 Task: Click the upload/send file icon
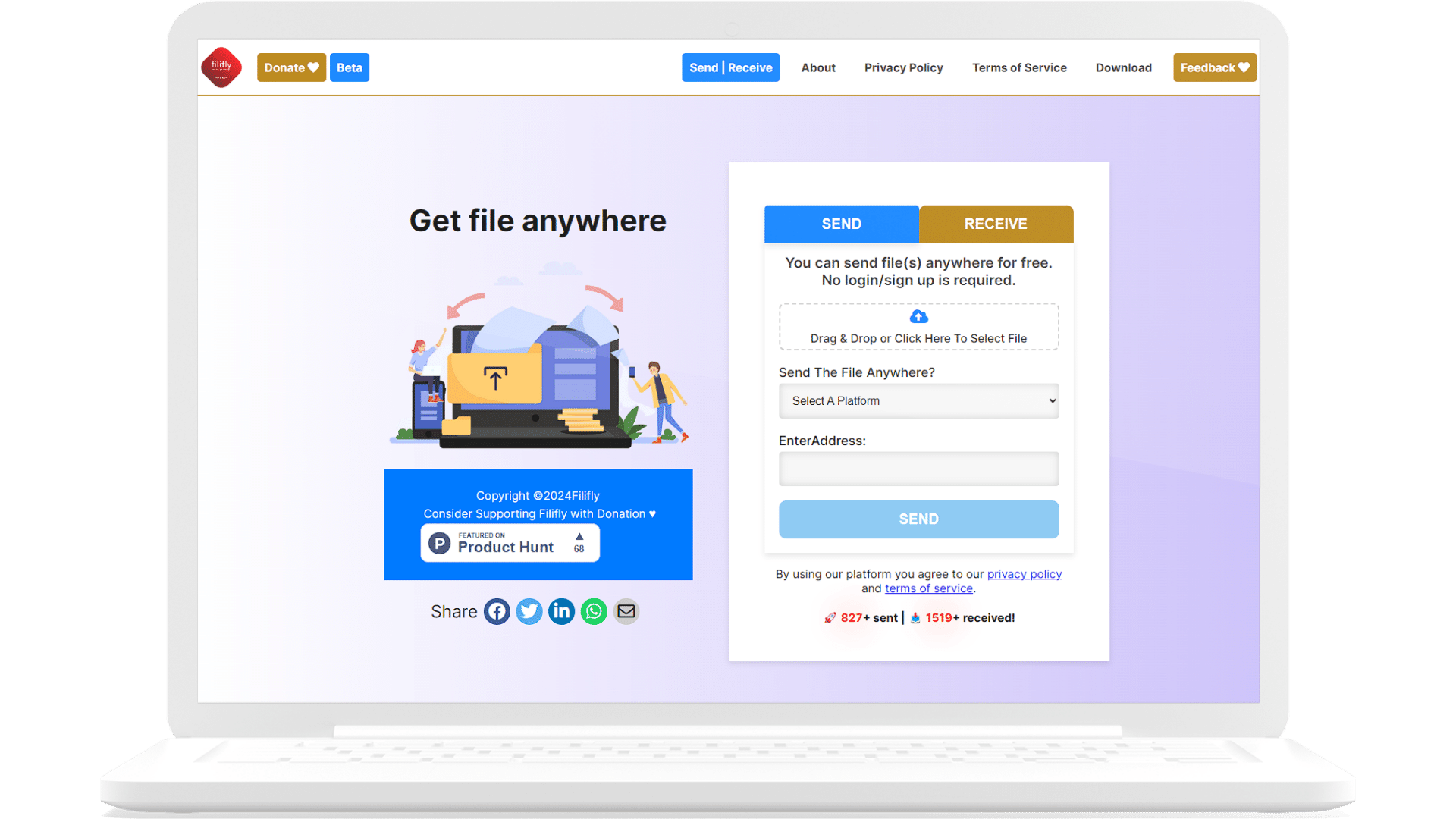(918, 317)
